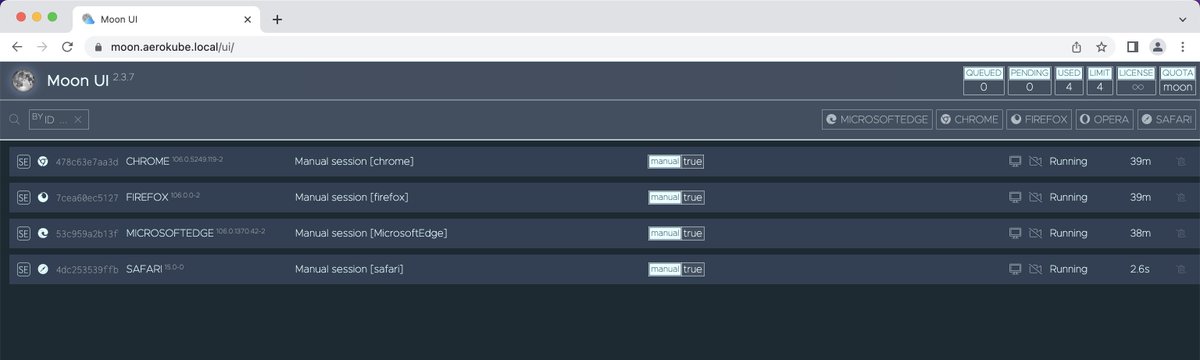Screen dimensions: 1200x360
Task: Click the video-off icon on the Chrome row
Action: coord(1035,161)
